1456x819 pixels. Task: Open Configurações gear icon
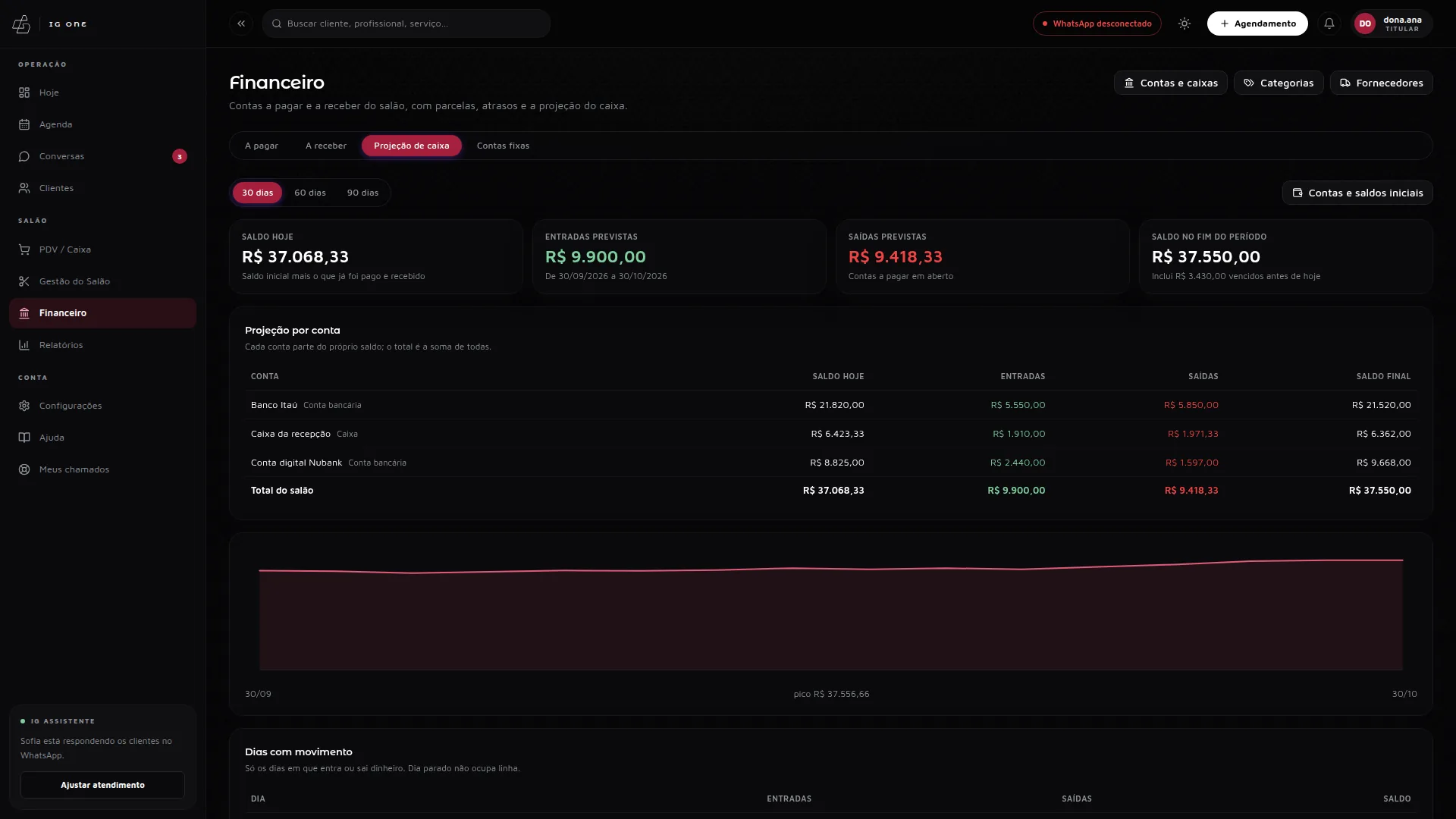point(24,406)
